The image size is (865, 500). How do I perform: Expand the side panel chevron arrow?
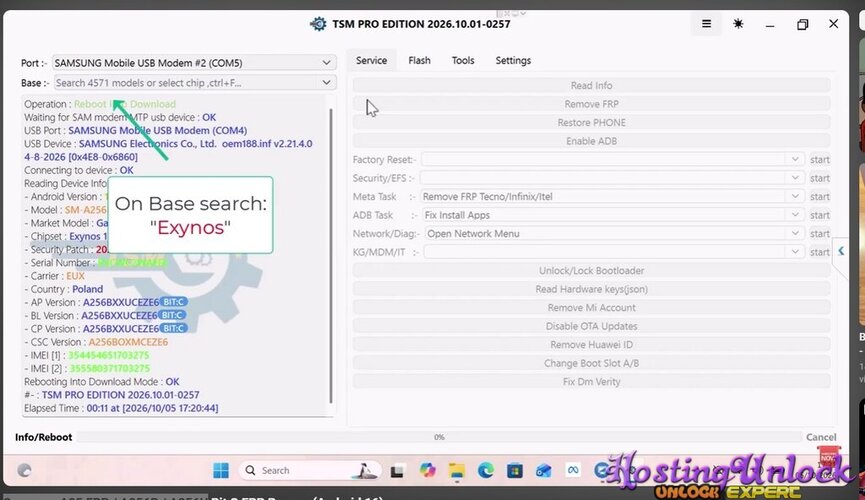coord(841,251)
